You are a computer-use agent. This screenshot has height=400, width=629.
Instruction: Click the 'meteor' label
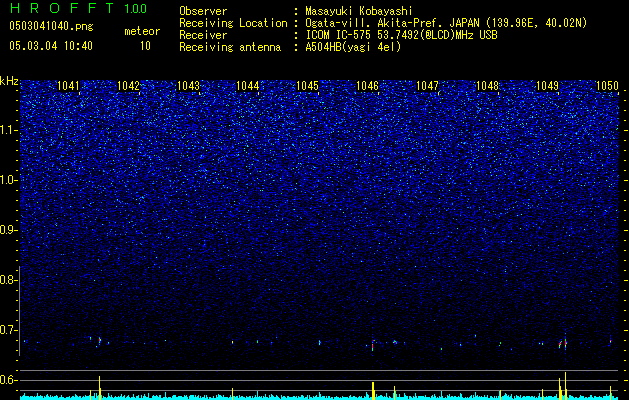pos(142,31)
